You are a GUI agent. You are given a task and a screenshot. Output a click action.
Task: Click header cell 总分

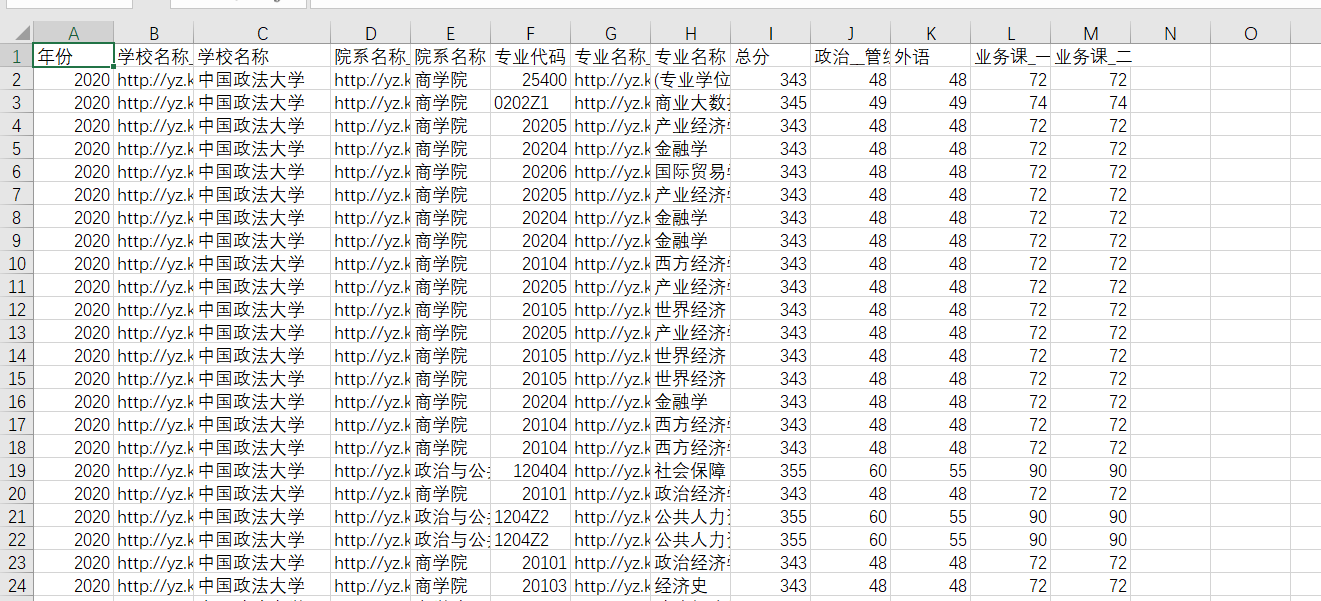pos(771,56)
